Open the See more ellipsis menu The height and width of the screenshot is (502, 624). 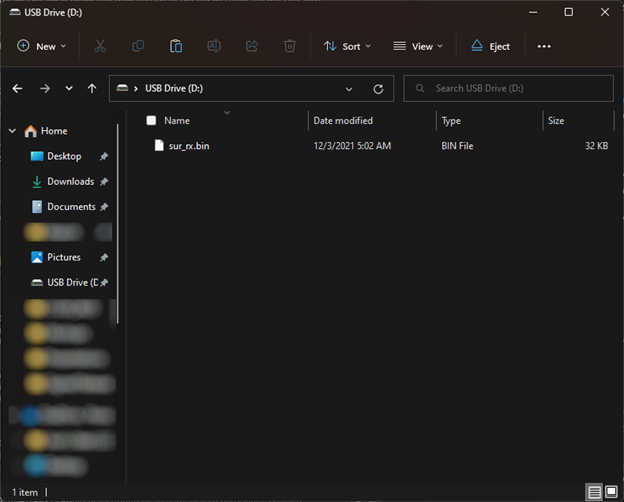pyautogui.click(x=544, y=46)
